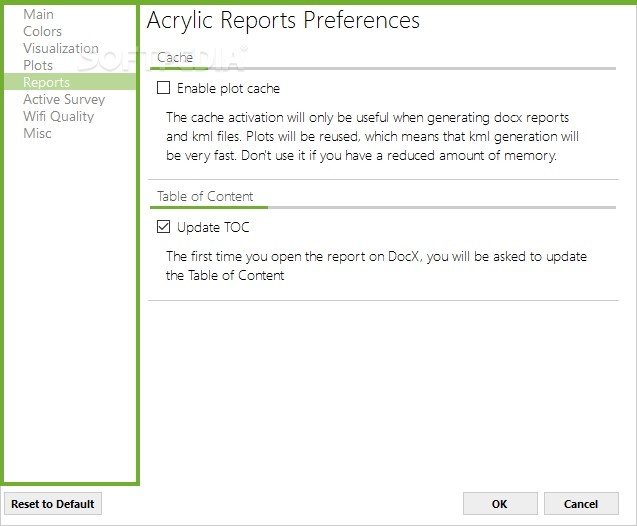Click the Cache section header
Image resolution: width=637 pixels, height=526 pixels.
coord(175,58)
